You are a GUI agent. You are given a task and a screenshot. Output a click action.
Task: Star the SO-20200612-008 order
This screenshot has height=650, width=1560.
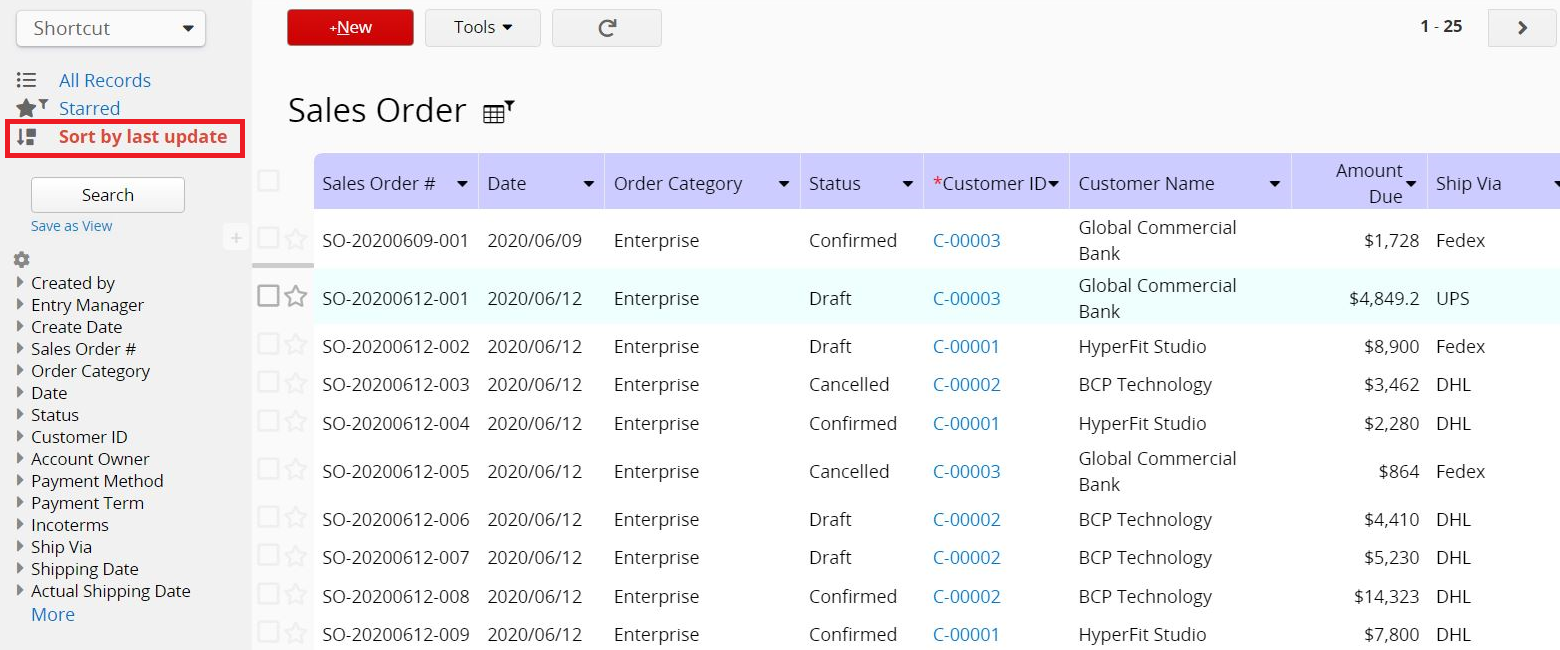(295, 595)
